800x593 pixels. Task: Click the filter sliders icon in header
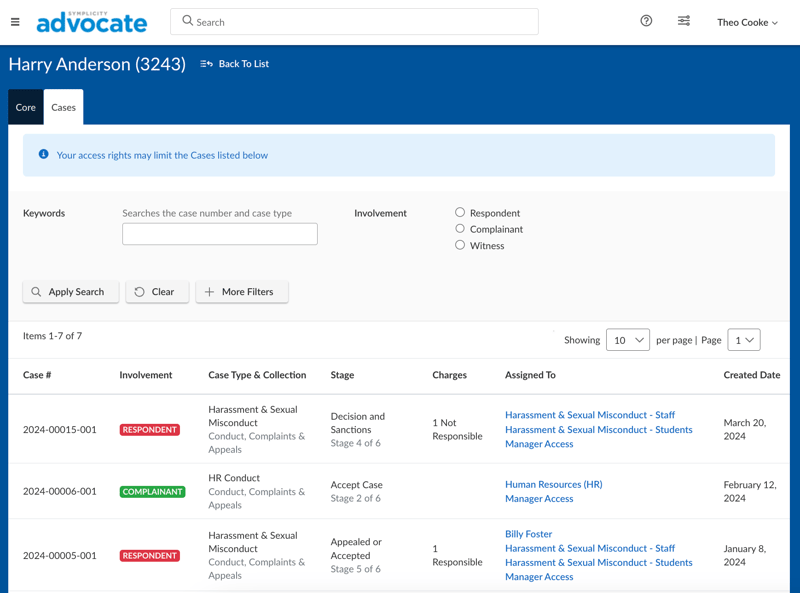[x=684, y=20]
